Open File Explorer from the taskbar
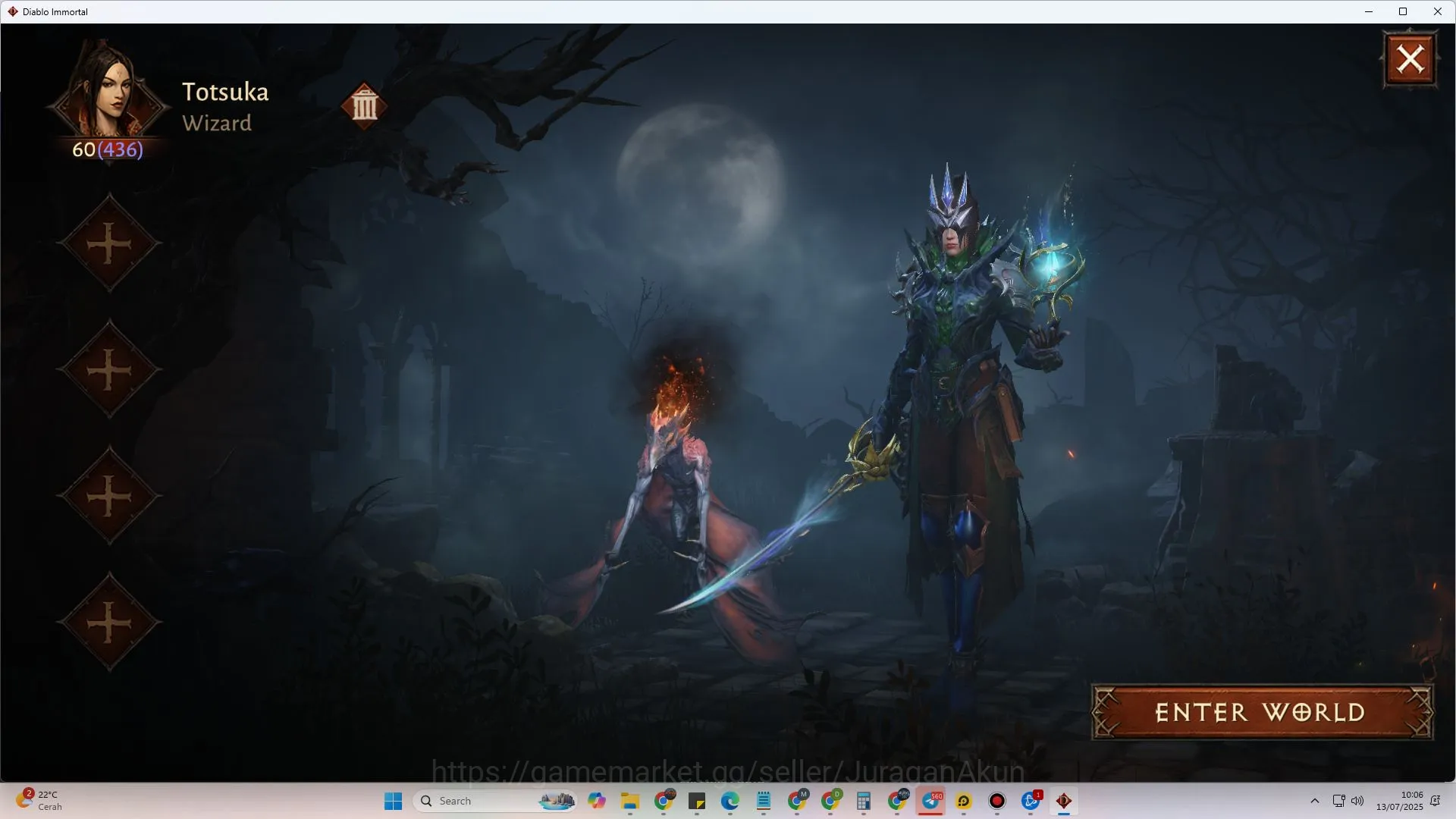This screenshot has height=819, width=1456. click(x=630, y=801)
